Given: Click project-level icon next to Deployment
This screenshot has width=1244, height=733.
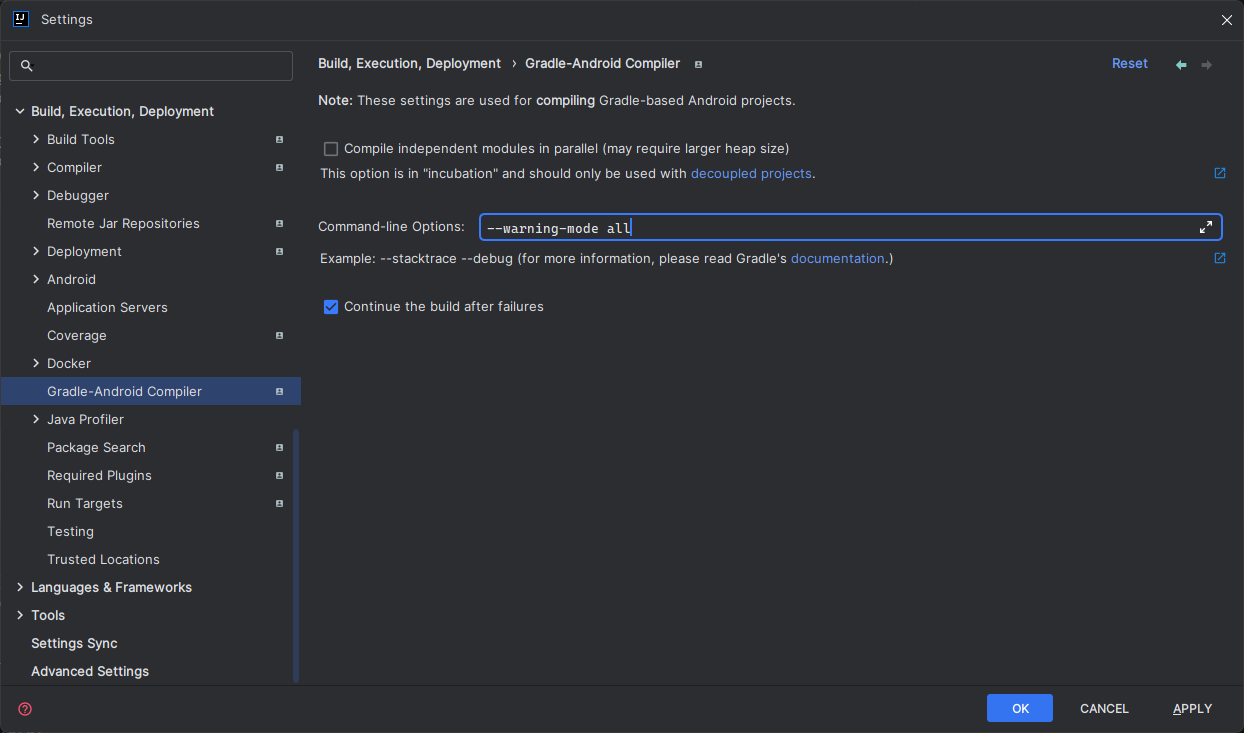Looking at the screenshot, I should coord(280,251).
